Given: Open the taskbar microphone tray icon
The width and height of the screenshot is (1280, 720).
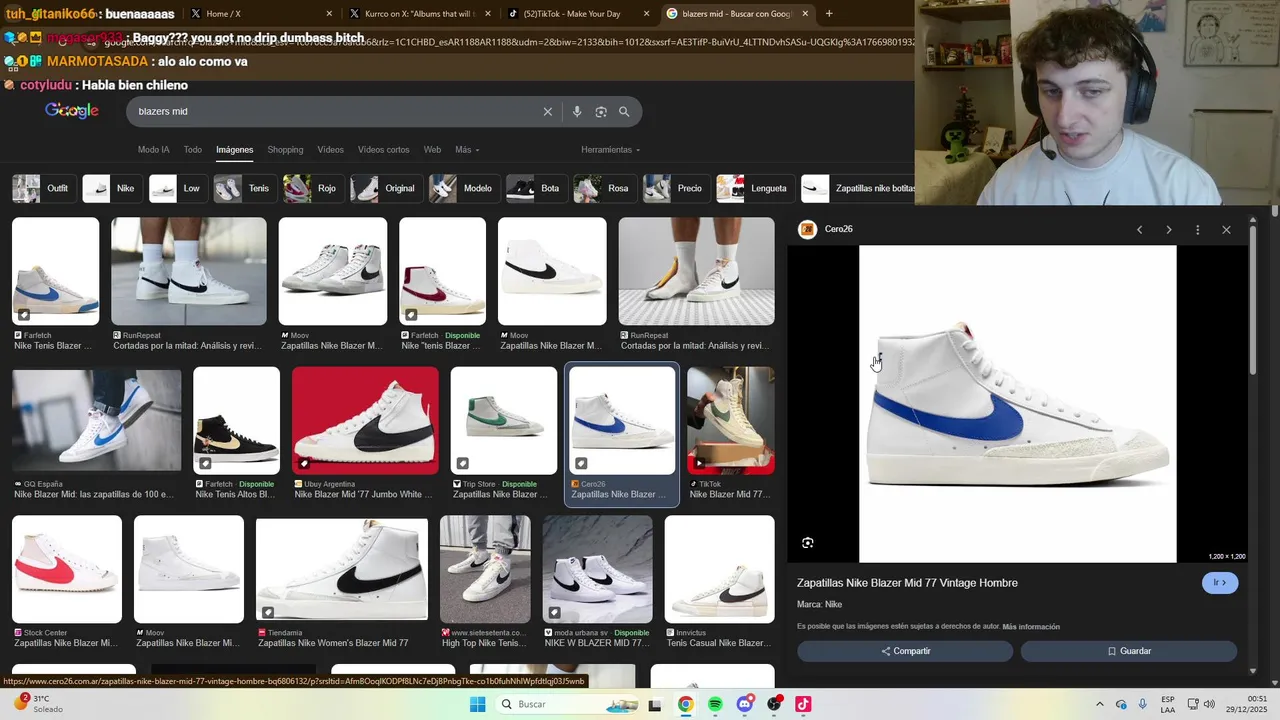Looking at the screenshot, I should tap(1142, 704).
